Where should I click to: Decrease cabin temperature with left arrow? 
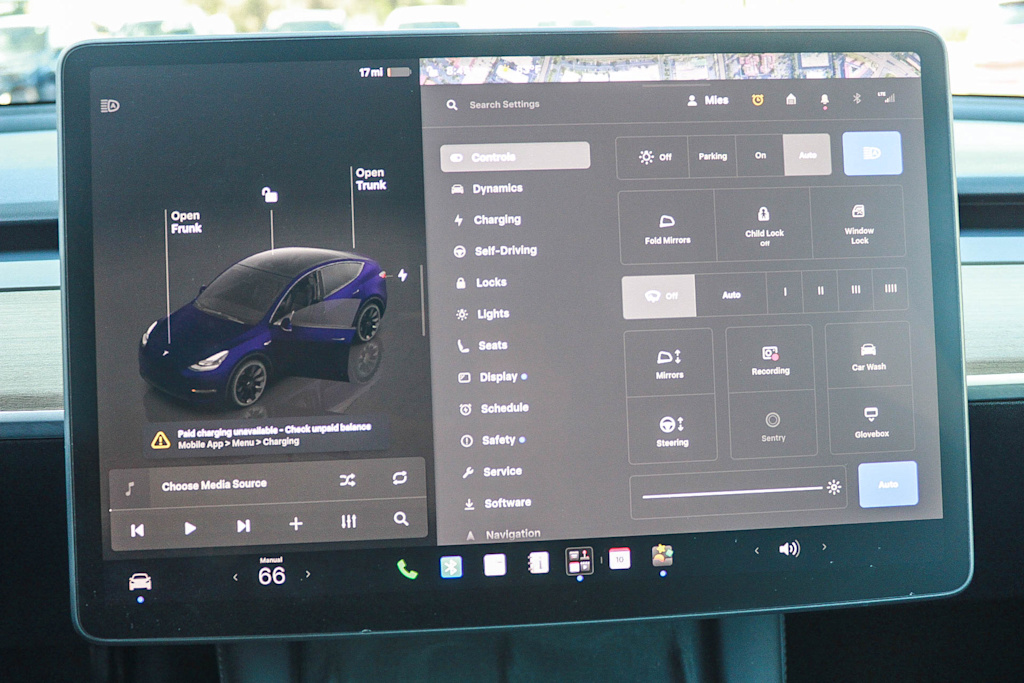pyautogui.click(x=235, y=577)
